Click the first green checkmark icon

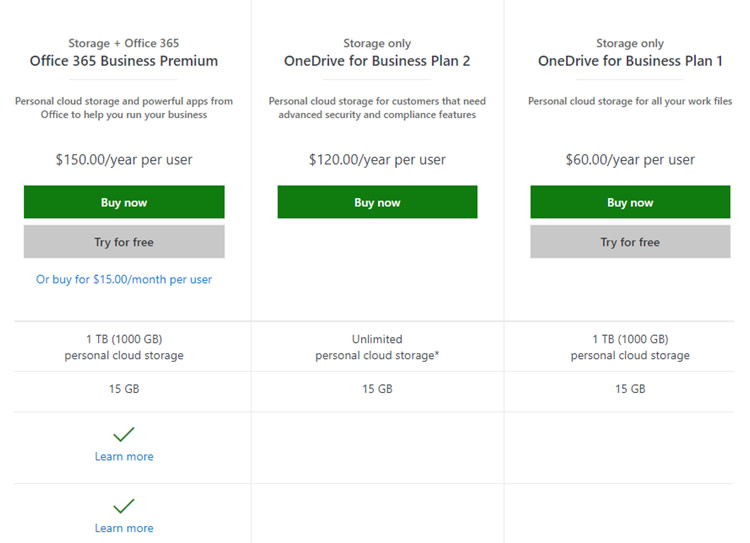124,435
